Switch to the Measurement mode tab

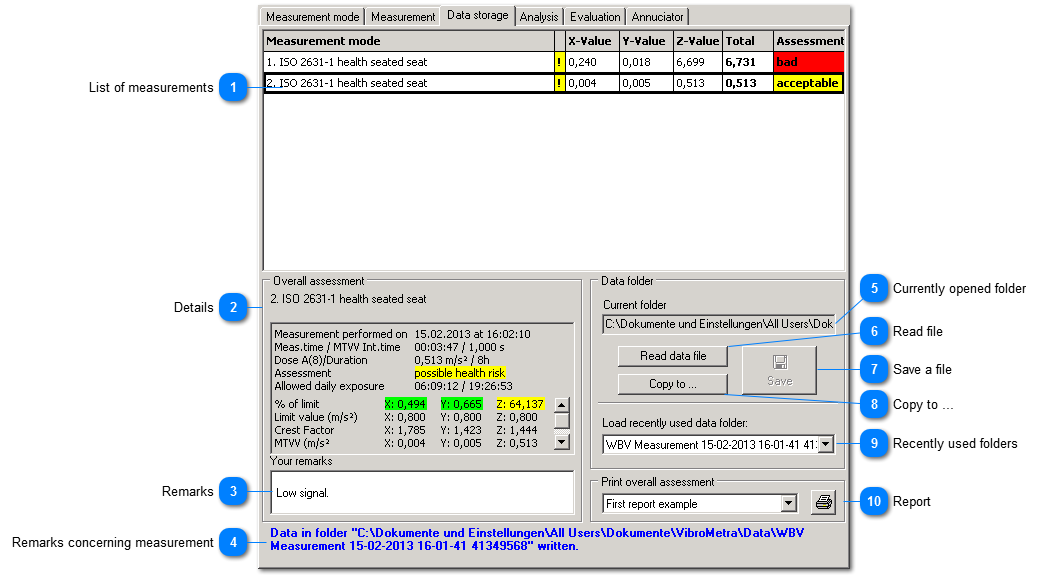312,17
